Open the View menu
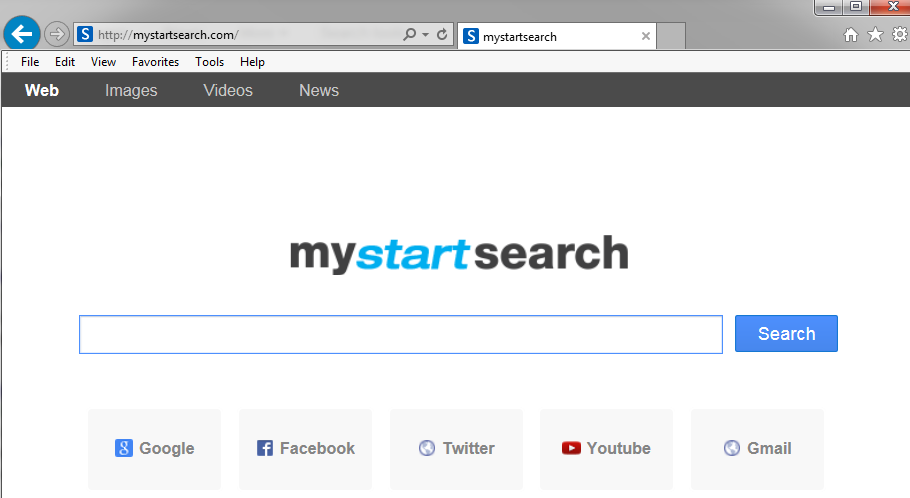Image resolution: width=910 pixels, height=498 pixels. click(103, 62)
